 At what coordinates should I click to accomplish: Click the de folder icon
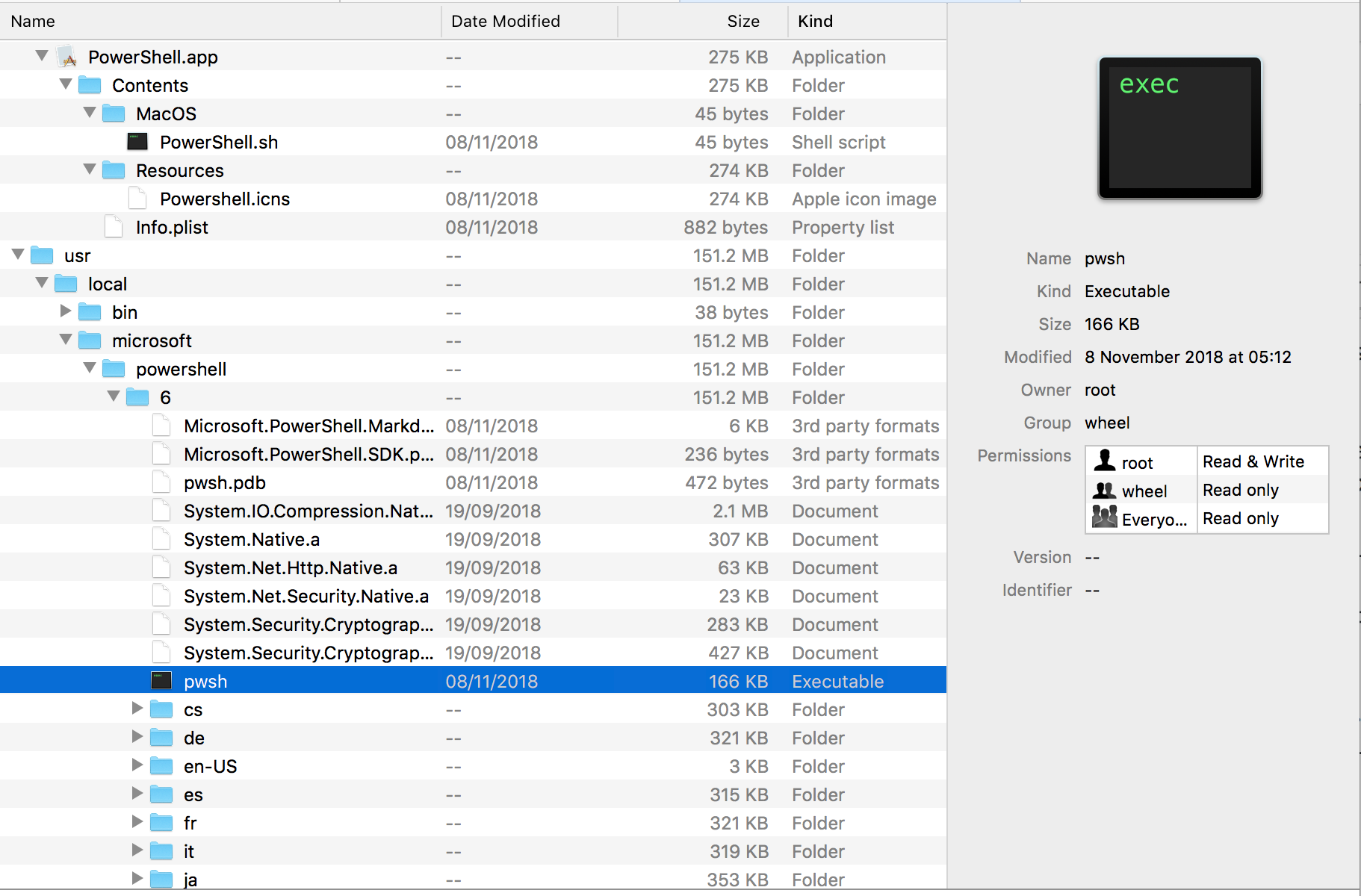(x=161, y=738)
